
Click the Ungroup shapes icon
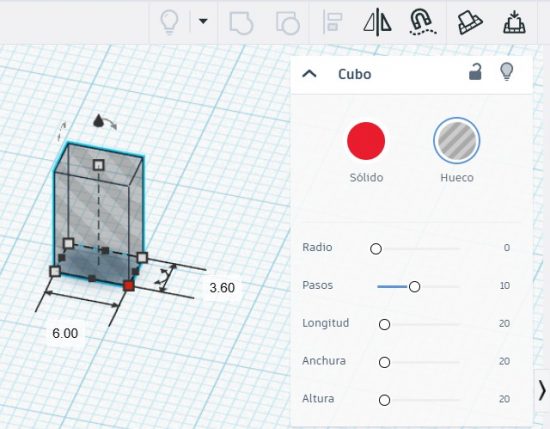[288, 23]
